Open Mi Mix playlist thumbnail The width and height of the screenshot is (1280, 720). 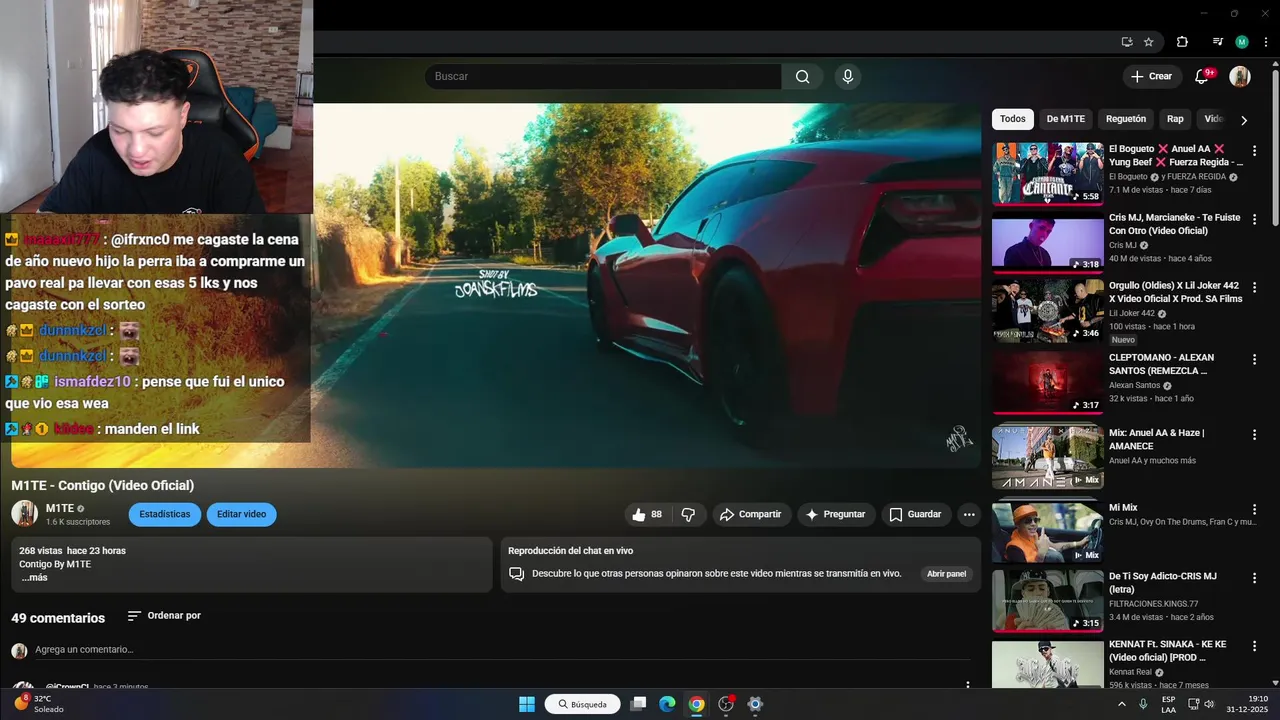(1048, 532)
